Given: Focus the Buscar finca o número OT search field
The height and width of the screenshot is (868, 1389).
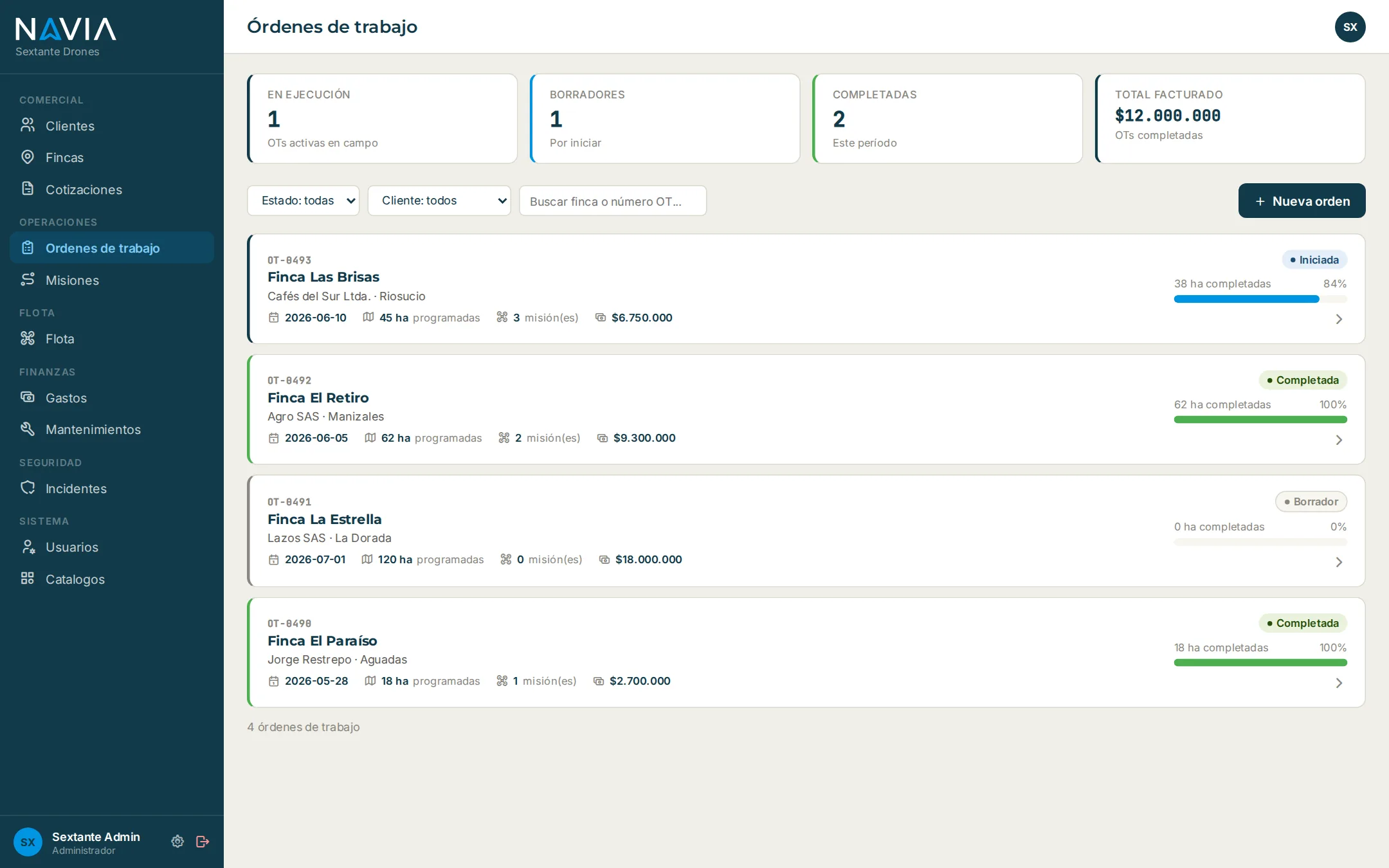Looking at the screenshot, I should click(613, 201).
